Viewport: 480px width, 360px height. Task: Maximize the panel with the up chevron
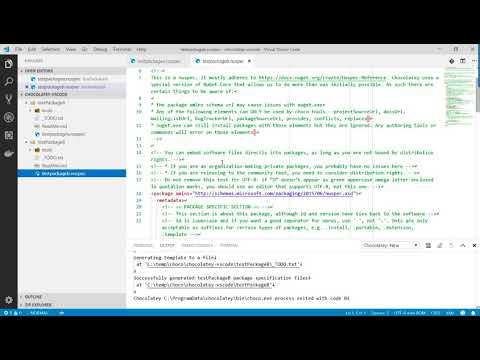tap(463, 245)
